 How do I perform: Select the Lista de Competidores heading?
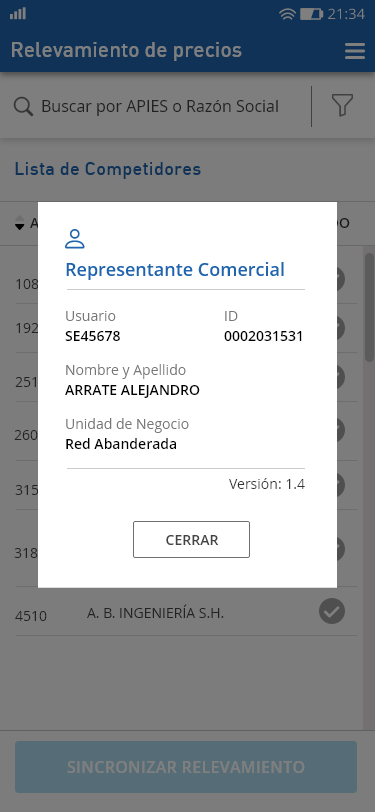coord(108,169)
